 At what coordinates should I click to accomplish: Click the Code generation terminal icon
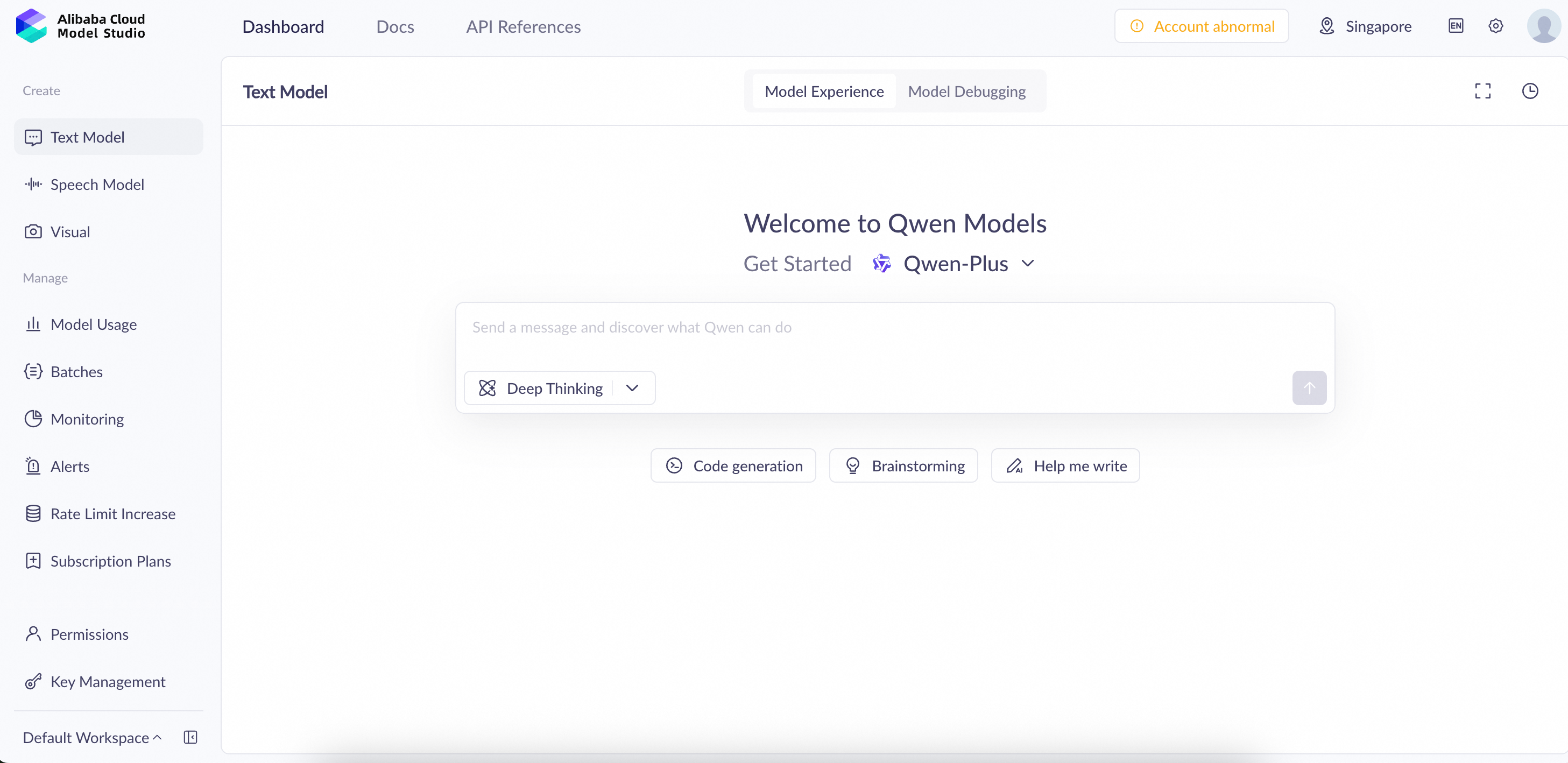pos(674,465)
